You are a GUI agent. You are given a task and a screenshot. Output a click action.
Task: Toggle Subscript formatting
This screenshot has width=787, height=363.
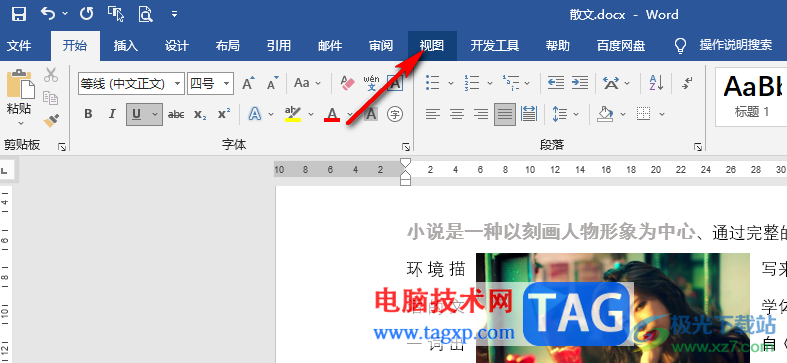[x=200, y=114]
